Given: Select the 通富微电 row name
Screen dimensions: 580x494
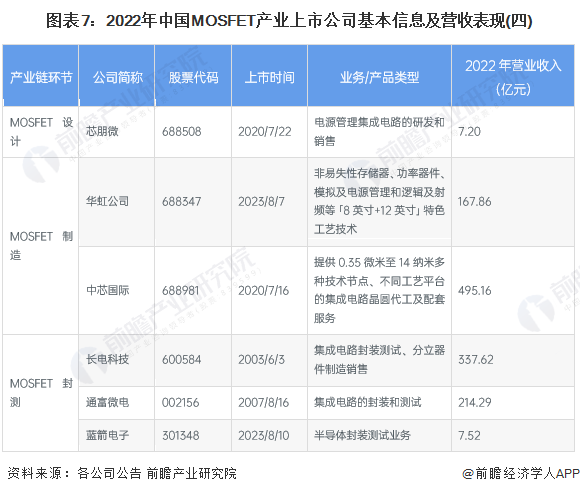Looking at the screenshot, I should click(x=108, y=402).
